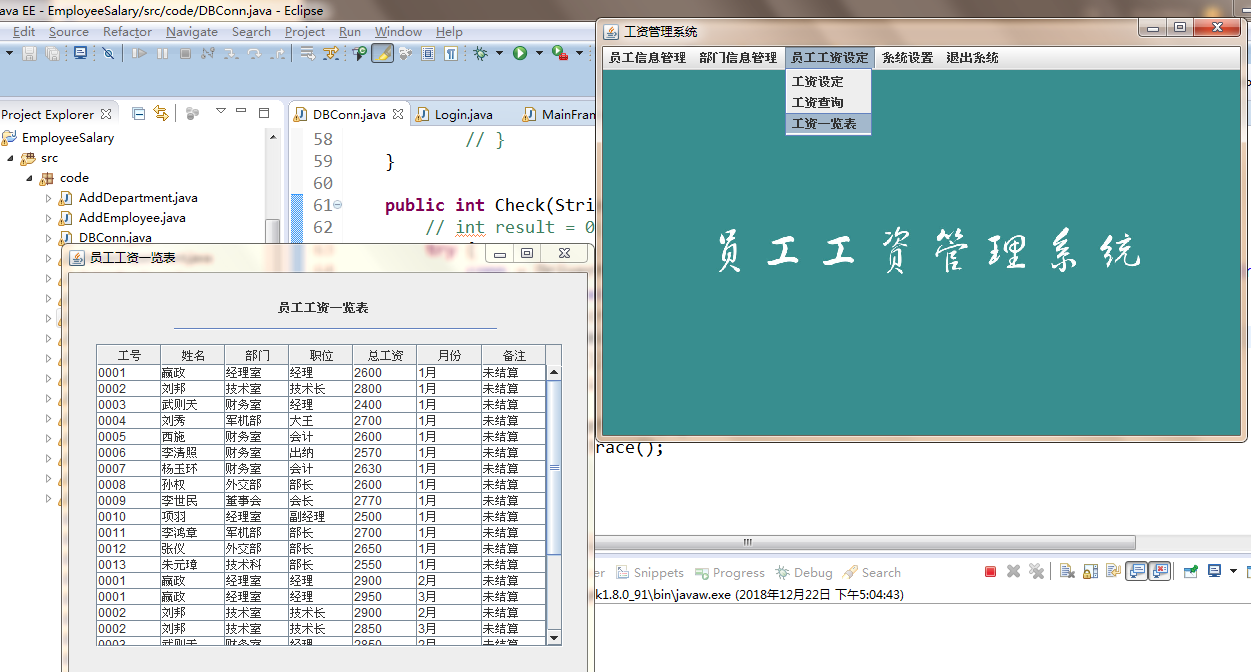Click the Suspend (pause) debug icon
Image resolution: width=1251 pixels, height=672 pixels.
[162, 53]
